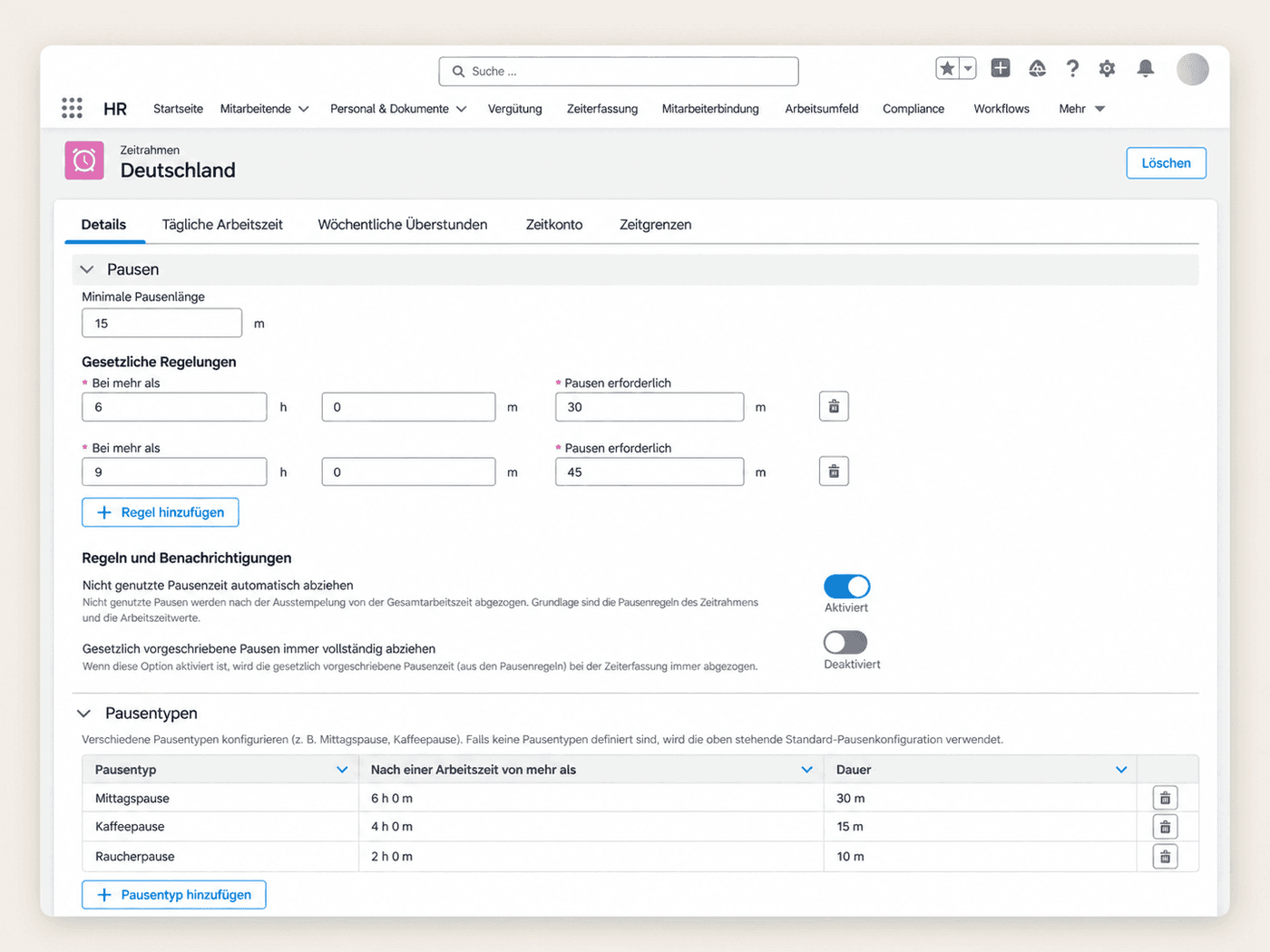Delete the 9 hour break rule

834,471
